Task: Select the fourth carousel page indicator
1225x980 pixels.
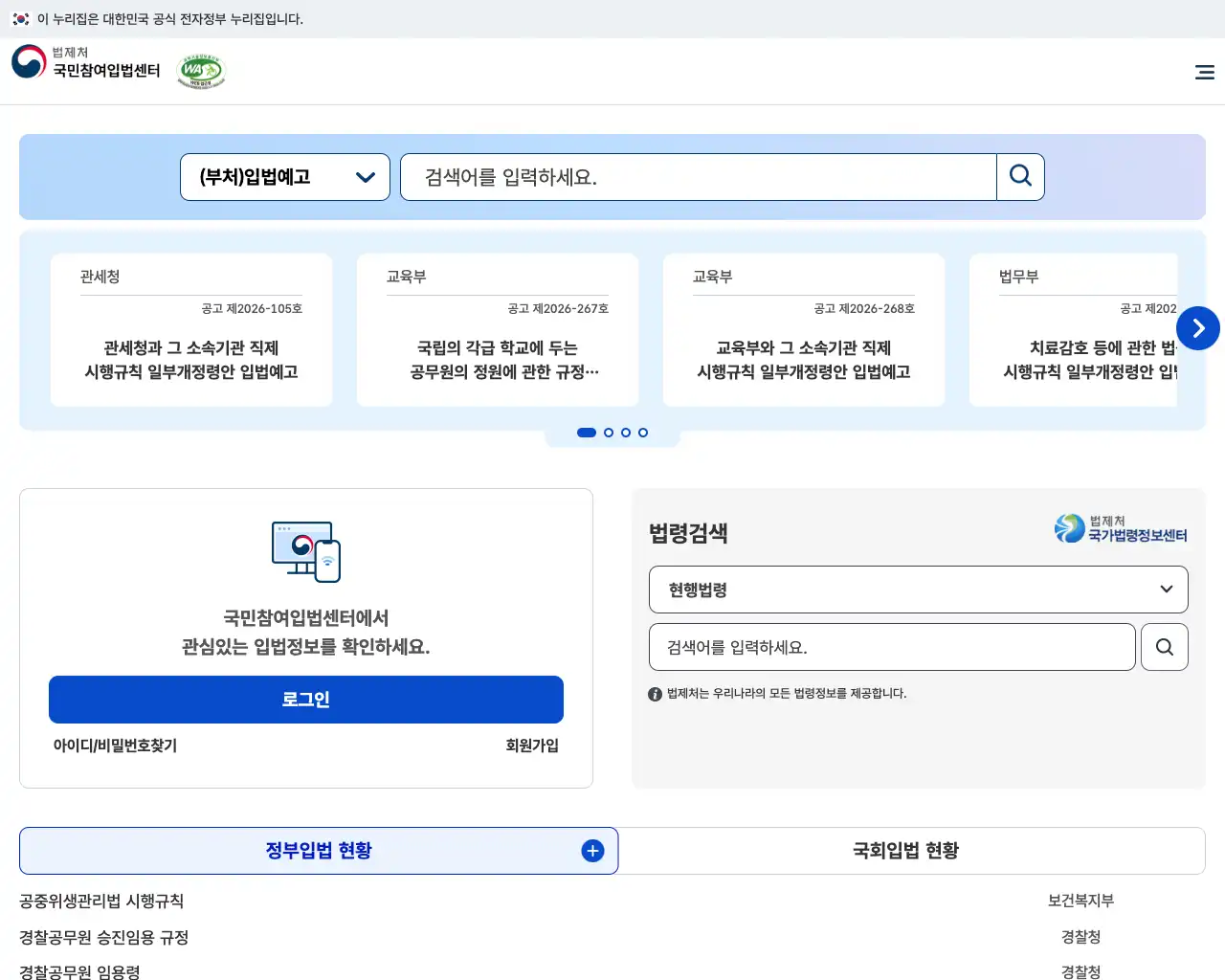Action: pos(643,433)
